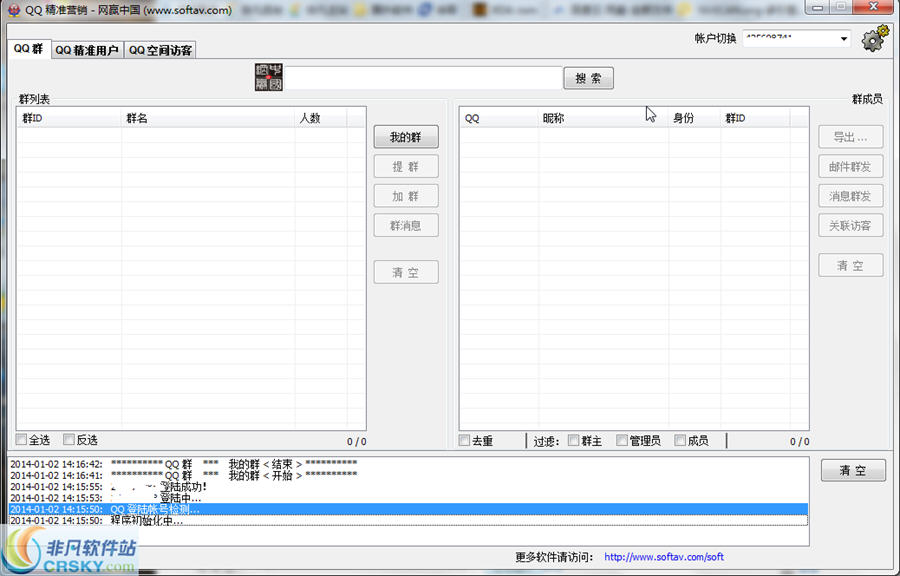
Task: Click the 群消息 button
Action: pyautogui.click(x=406, y=225)
